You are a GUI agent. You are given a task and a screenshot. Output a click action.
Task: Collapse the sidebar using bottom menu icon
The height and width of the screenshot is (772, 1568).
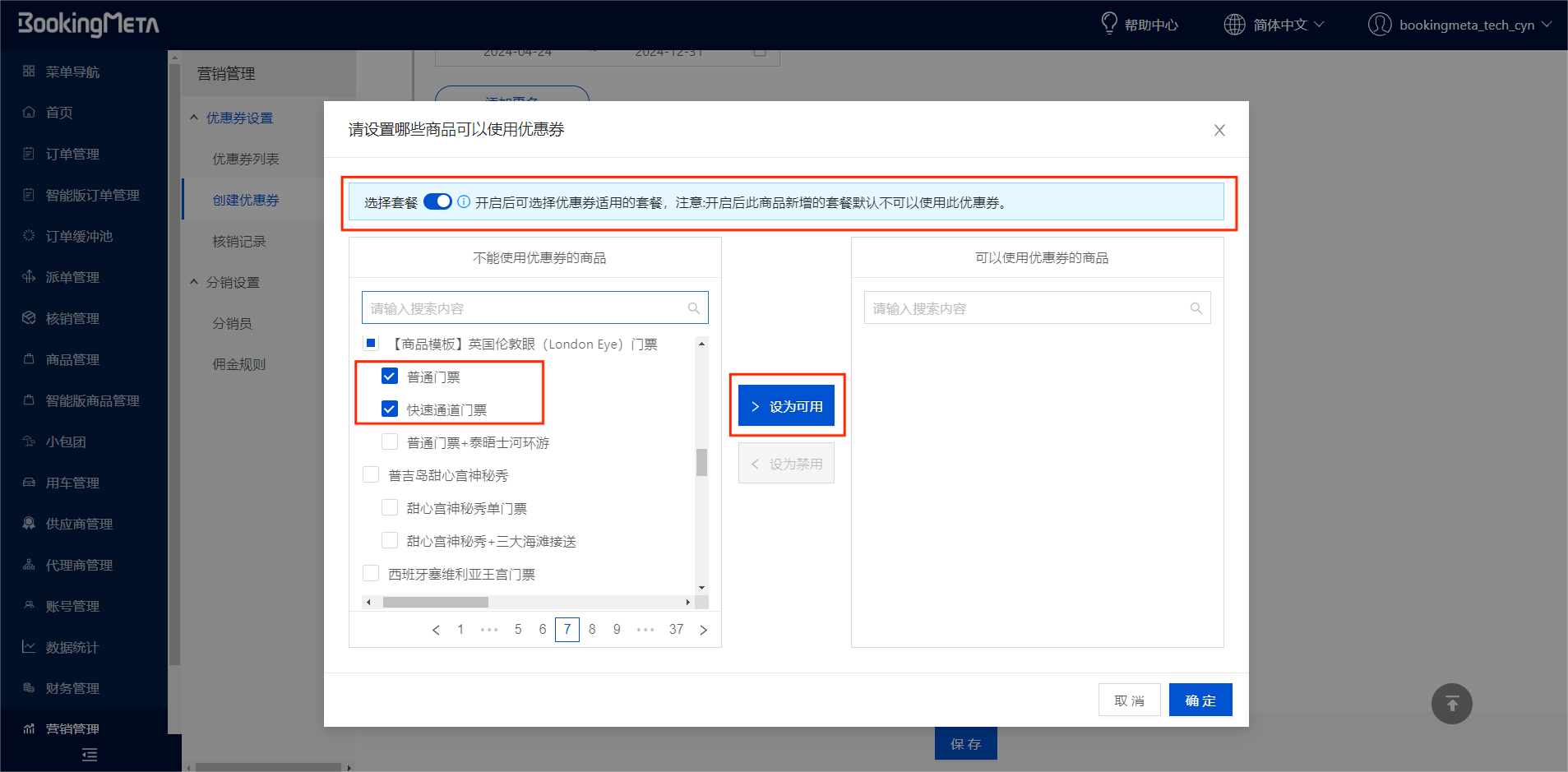90,755
